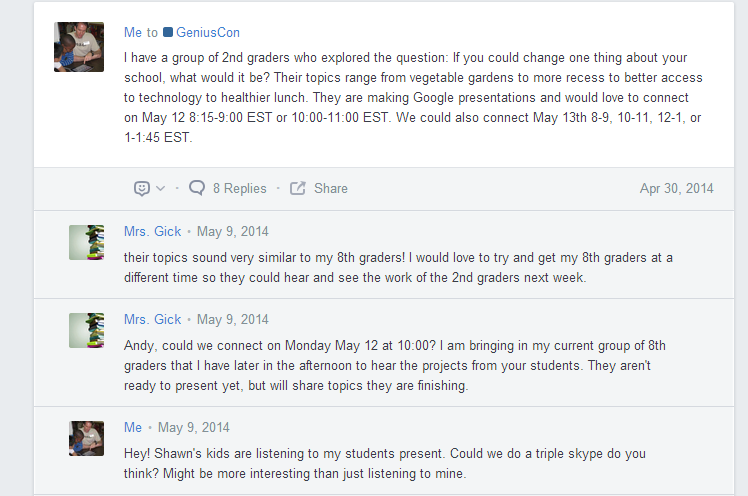The height and width of the screenshot is (496, 748).
Task: Click the "Me" author name in post header
Action: coord(133,33)
